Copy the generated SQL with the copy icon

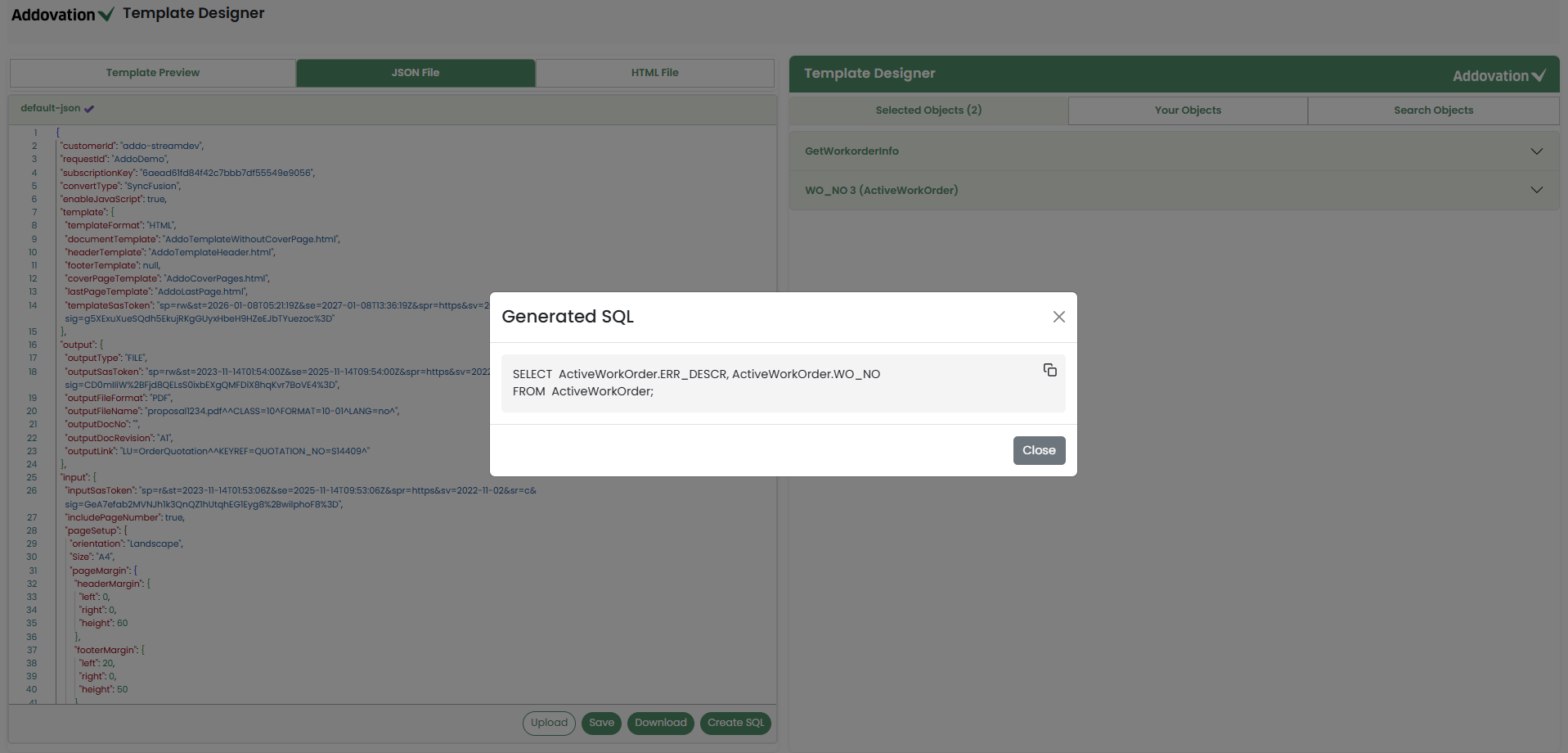pyautogui.click(x=1049, y=370)
